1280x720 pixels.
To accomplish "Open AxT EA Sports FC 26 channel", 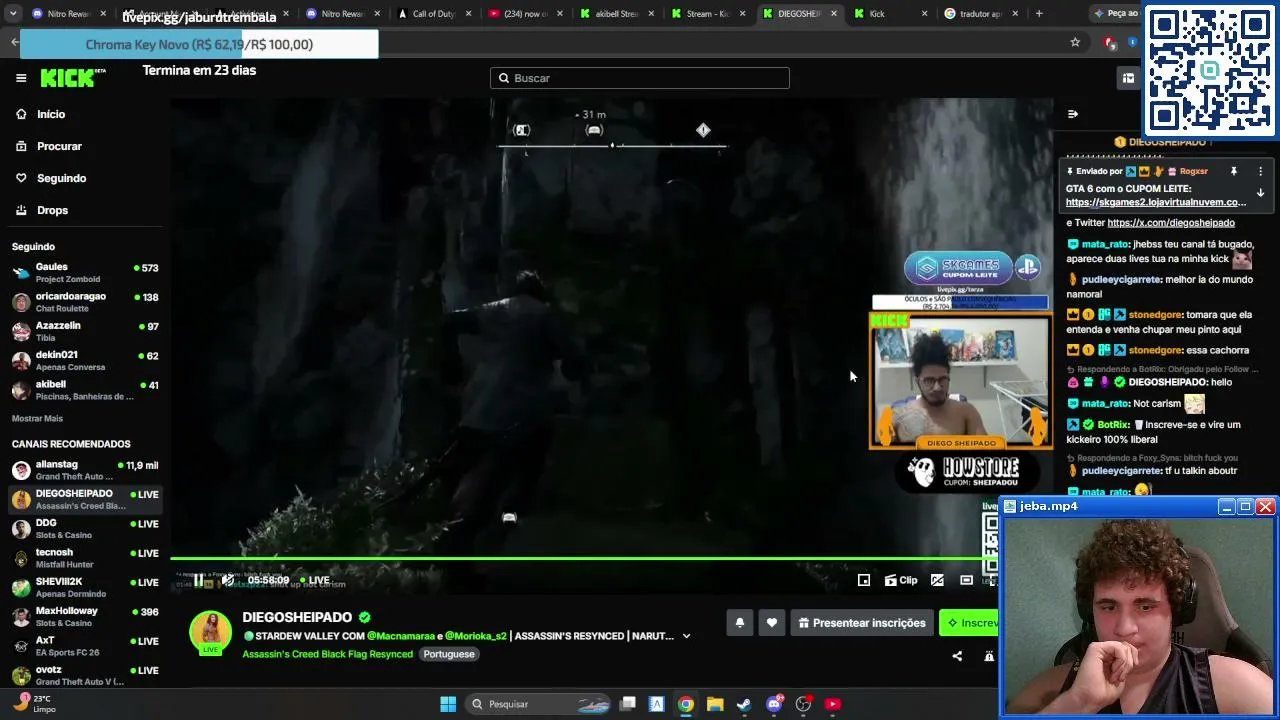I will (x=85, y=645).
